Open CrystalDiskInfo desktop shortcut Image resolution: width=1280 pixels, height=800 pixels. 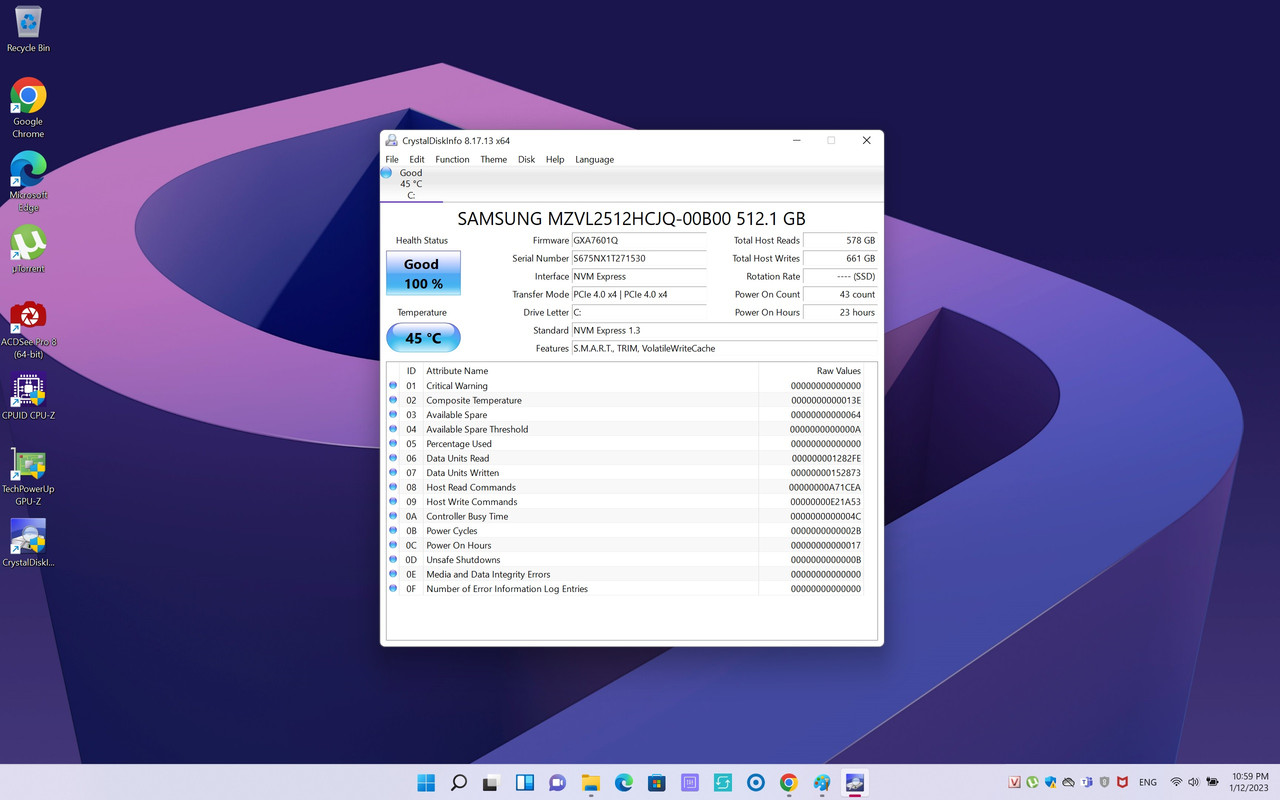[x=28, y=543]
